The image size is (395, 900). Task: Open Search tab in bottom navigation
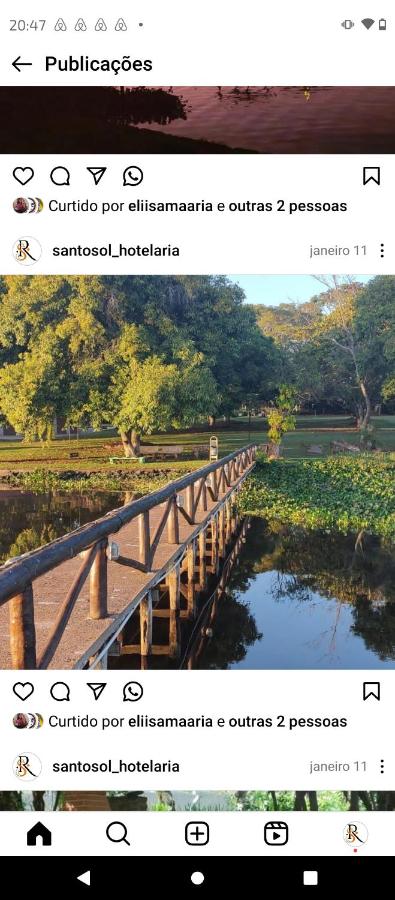click(118, 833)
